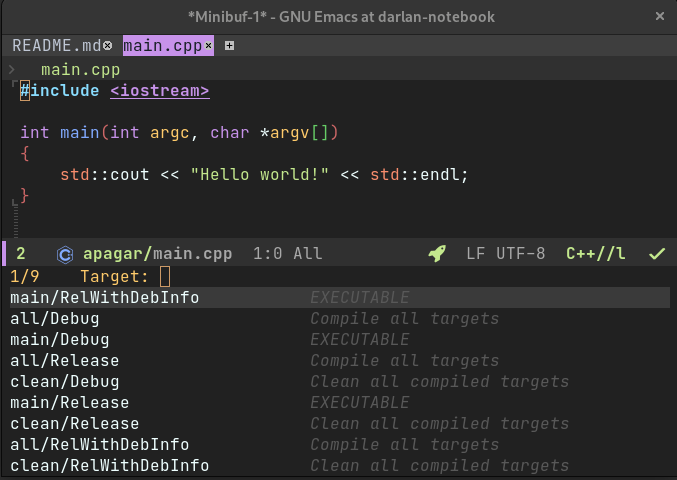Expand the breadcrumb chevron before main.cpp
The height and width of the screenshot is (480, 677).
point(12,69)
